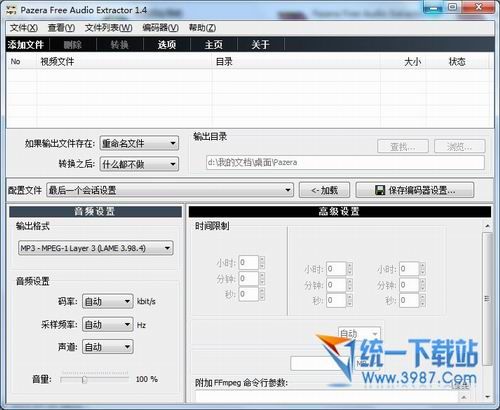Expand the 如果输出文件存在 dropdown

click(139, 144)
